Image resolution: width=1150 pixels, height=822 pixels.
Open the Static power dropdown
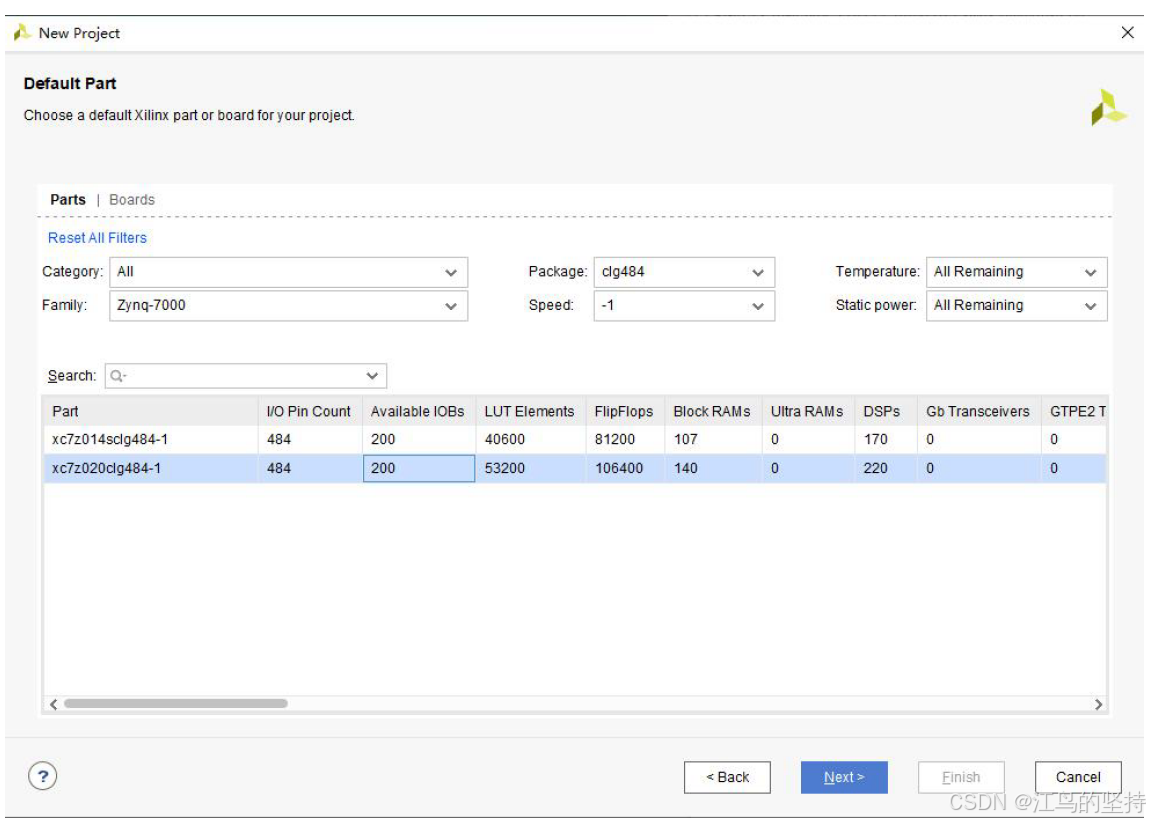1016,306
